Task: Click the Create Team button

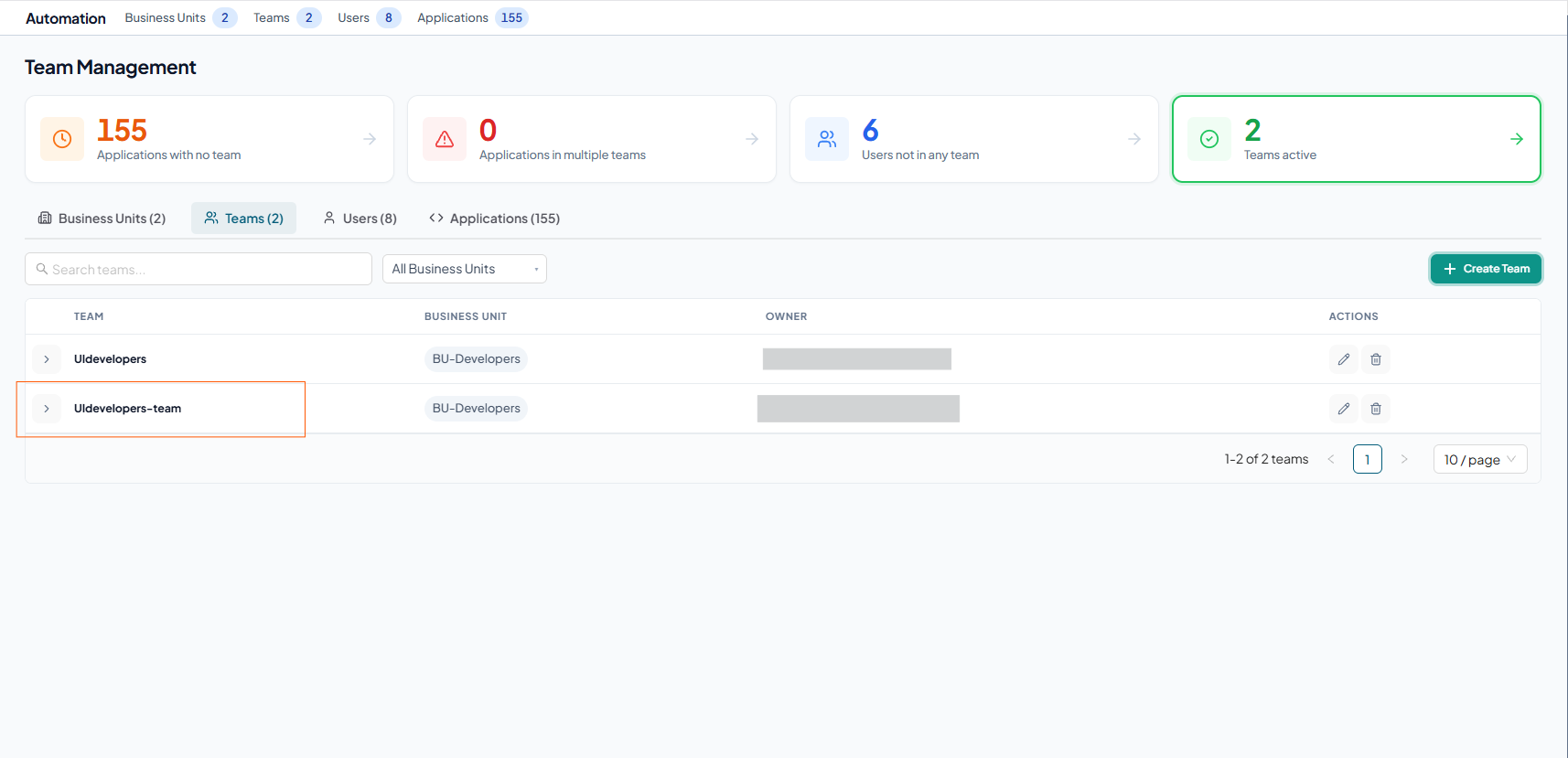Action: coord(1487,269)
